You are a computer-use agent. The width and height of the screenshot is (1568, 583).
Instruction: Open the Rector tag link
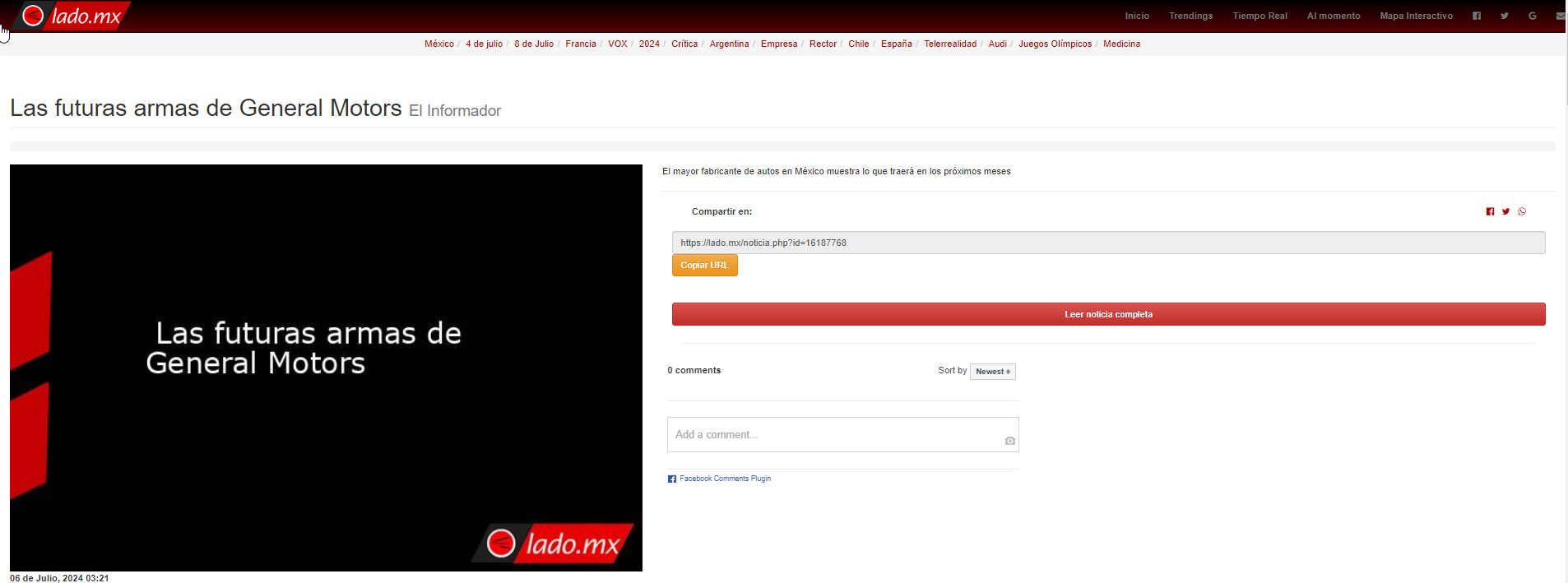(823, 44)
